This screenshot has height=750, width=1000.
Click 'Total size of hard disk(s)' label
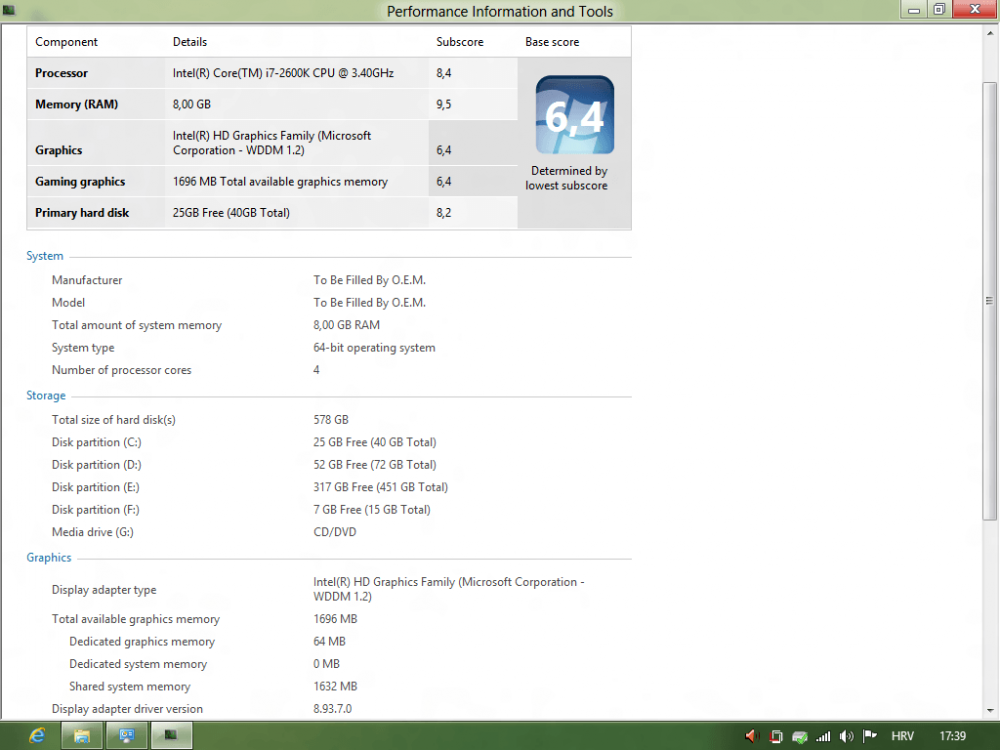click(x=114, y=420)
